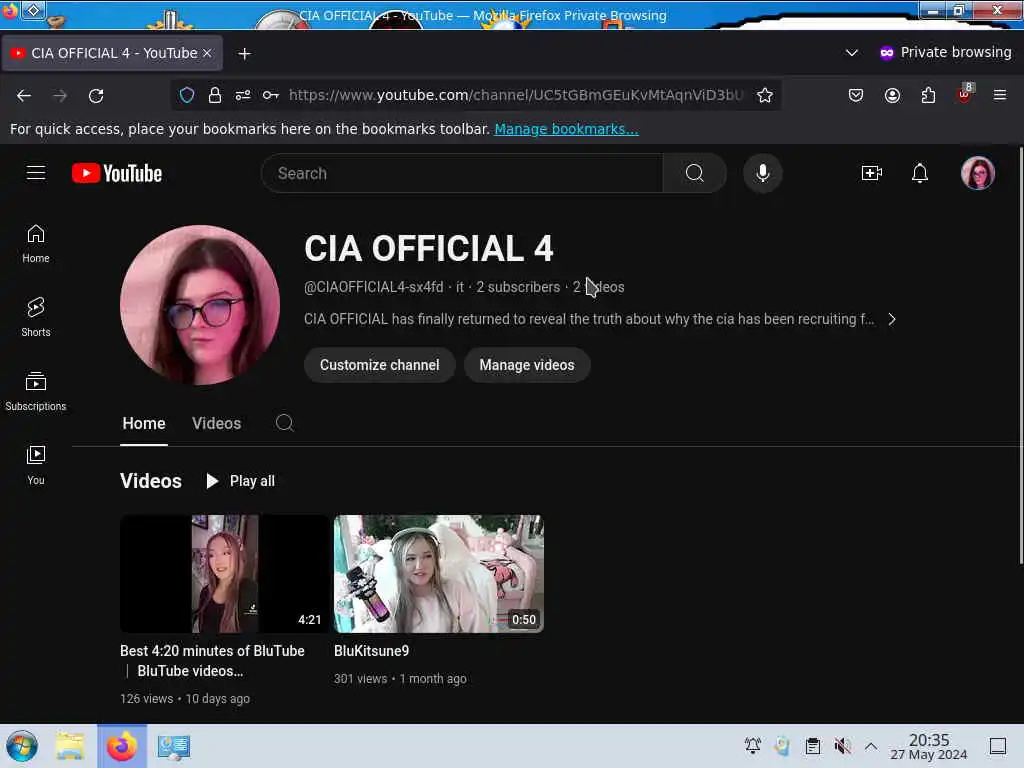Click the 301 views text
The image size is (1024, 768).
pyautogui.click(x=360, y=679)
